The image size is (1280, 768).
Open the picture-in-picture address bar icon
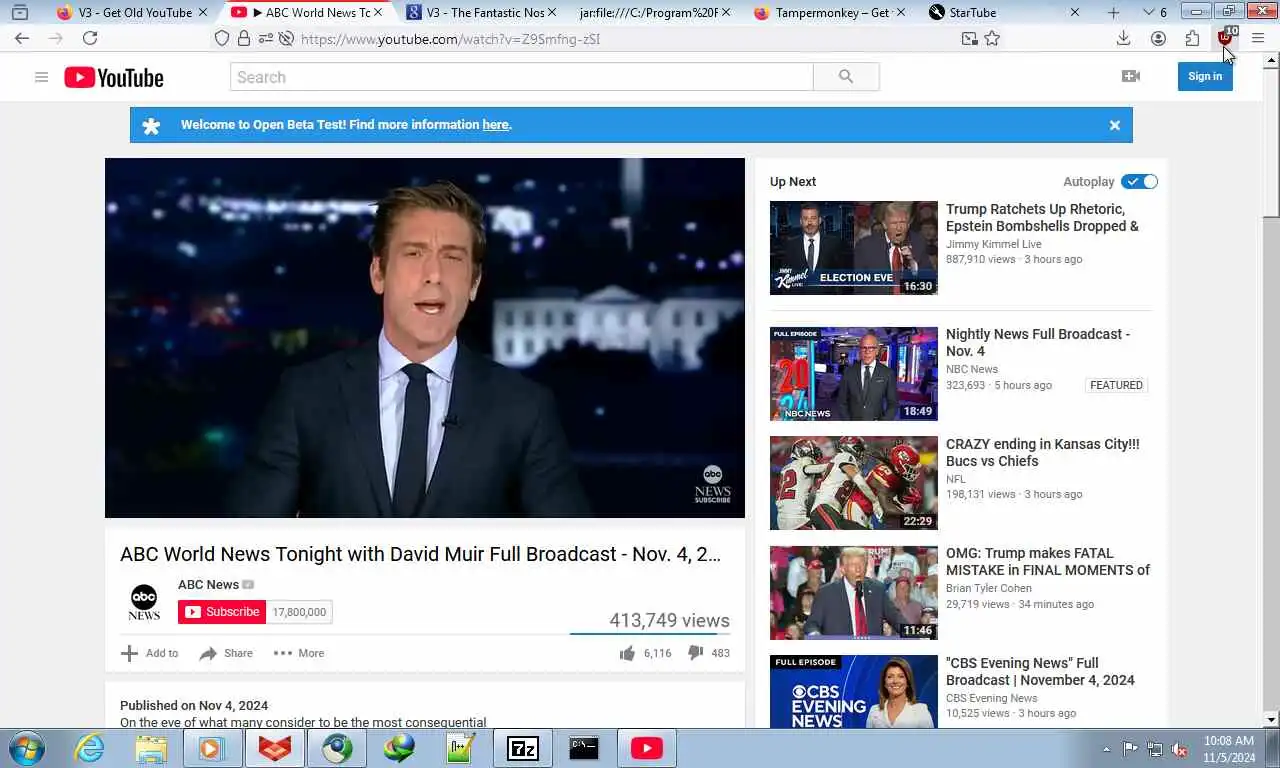pyautogui.click(x=969, y=38)
